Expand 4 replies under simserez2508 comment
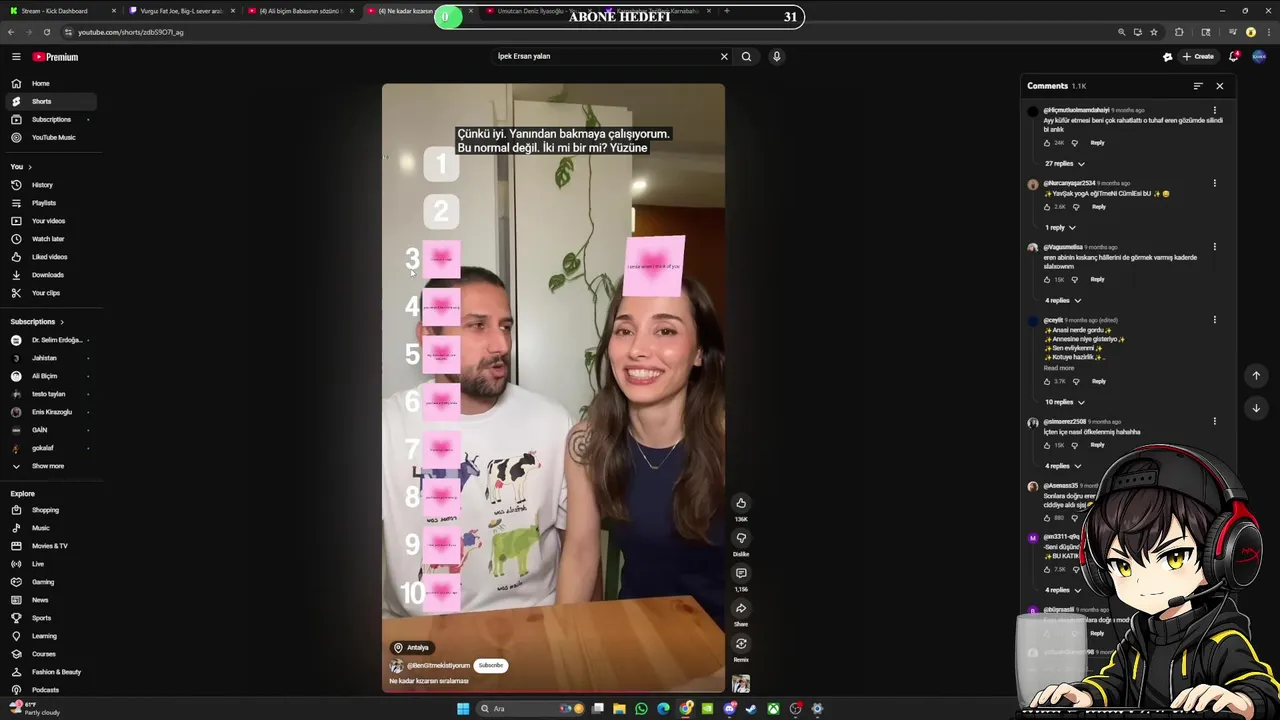This screenshot has height=720, width=1280. pyautogui.click(x=1065, y=466)
